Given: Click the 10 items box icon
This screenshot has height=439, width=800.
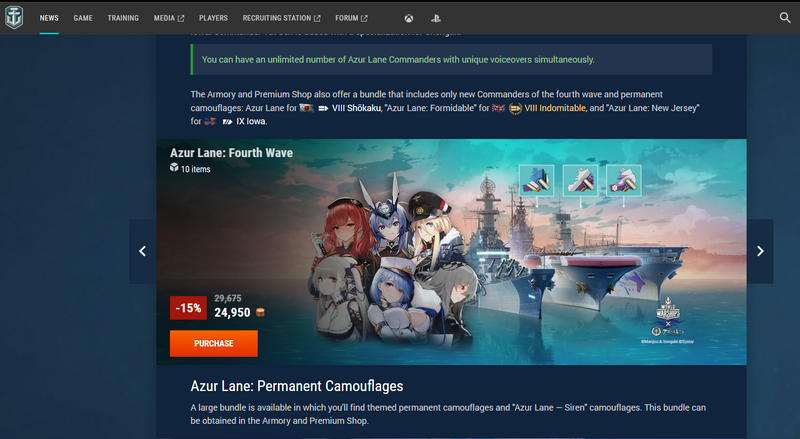Looking at the screenshot, I should tap(174, 167).
